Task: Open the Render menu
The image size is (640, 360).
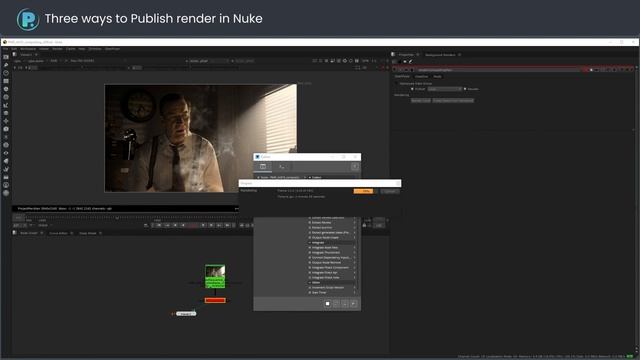Action: click(58, 49)
